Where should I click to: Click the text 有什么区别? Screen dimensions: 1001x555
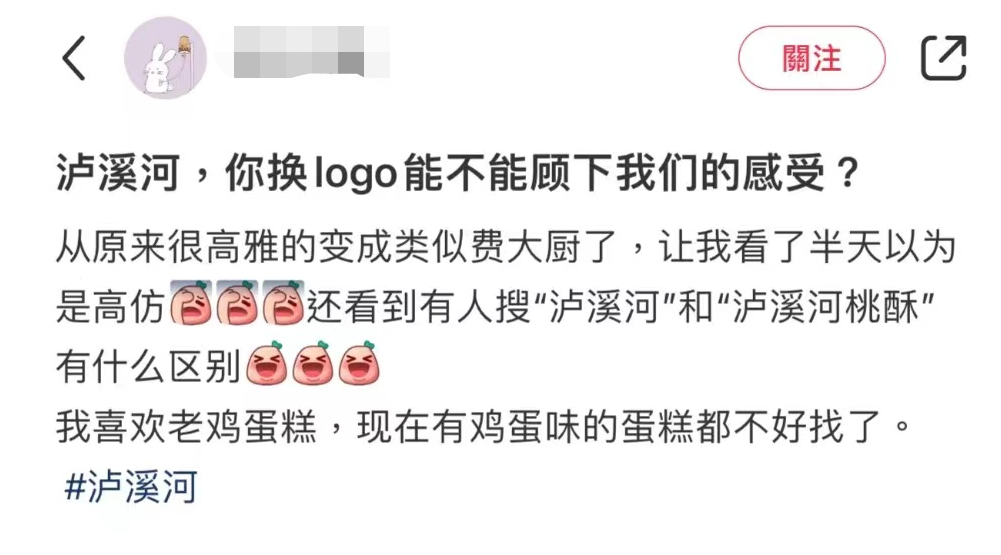tap(149, 367)
